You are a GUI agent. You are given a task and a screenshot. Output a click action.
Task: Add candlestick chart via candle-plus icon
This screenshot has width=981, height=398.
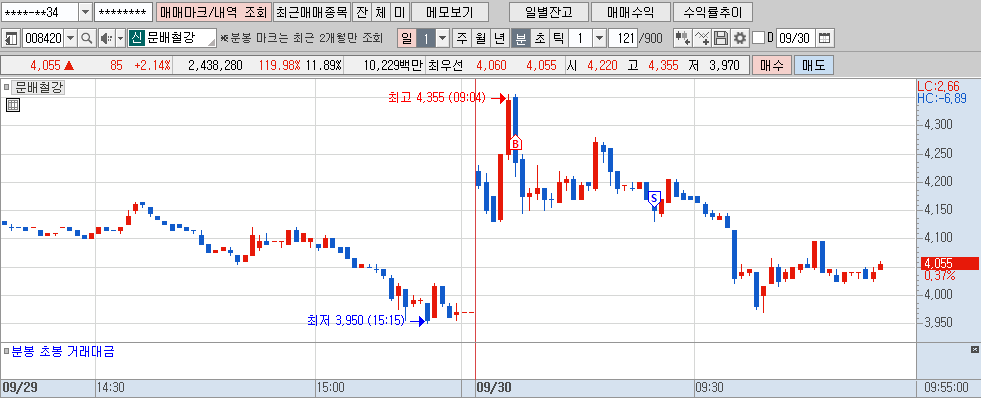tap(683, 39)
